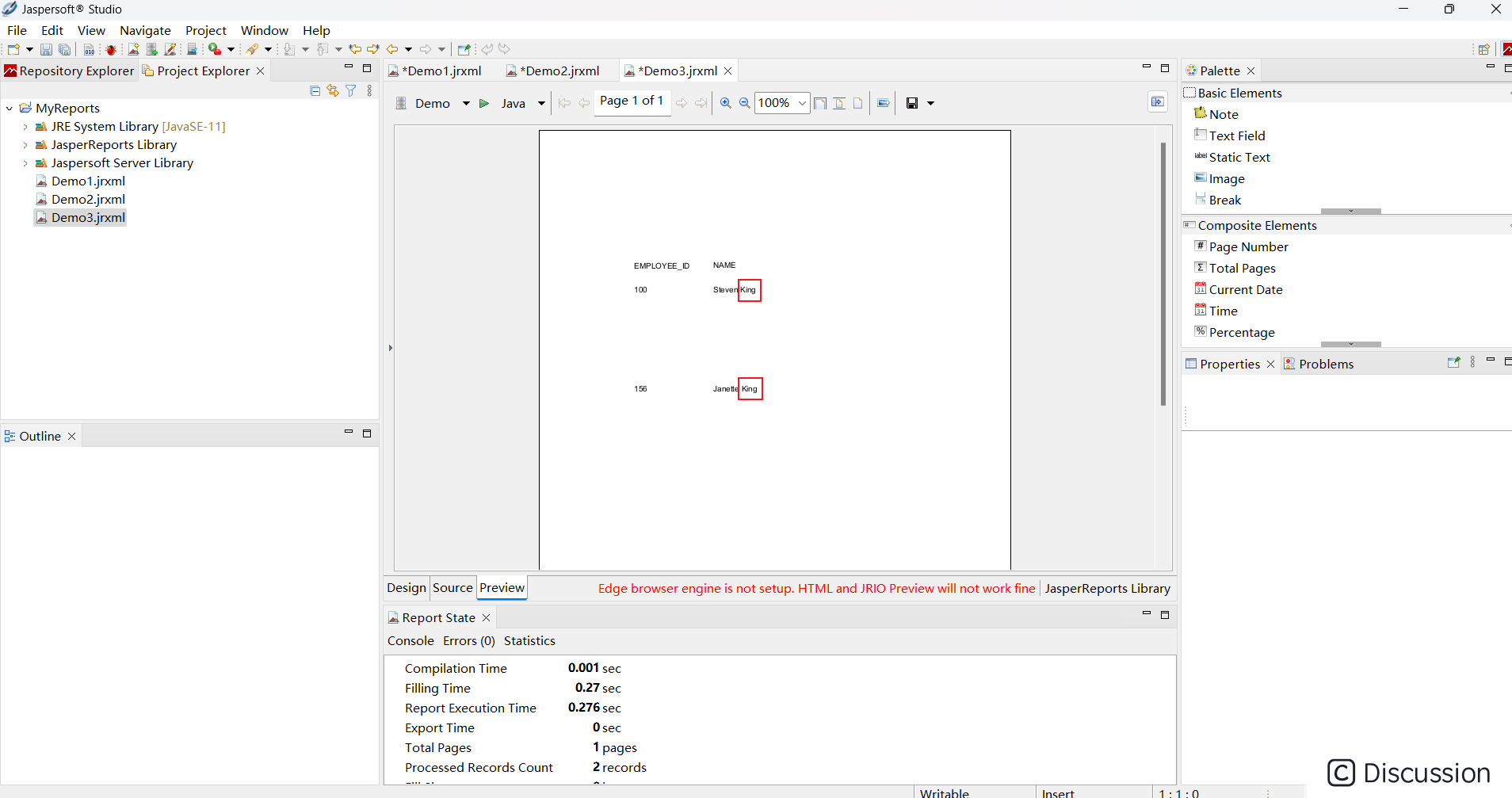
Task: Zoom out on the report preview
Action: coord(745,103)
